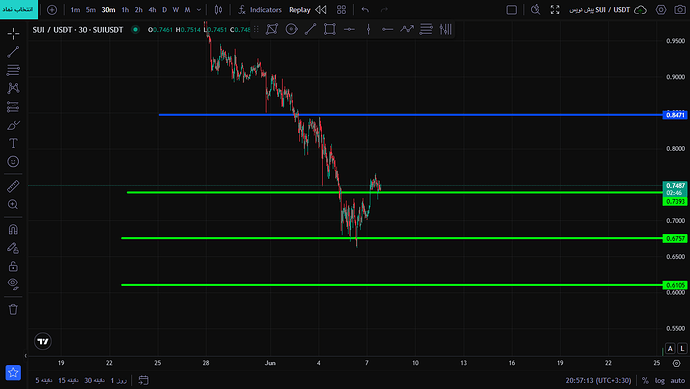The width and height of the screenshot is (690, 389).
Task: Open the Indicators dialog
Action: point(260,10)
